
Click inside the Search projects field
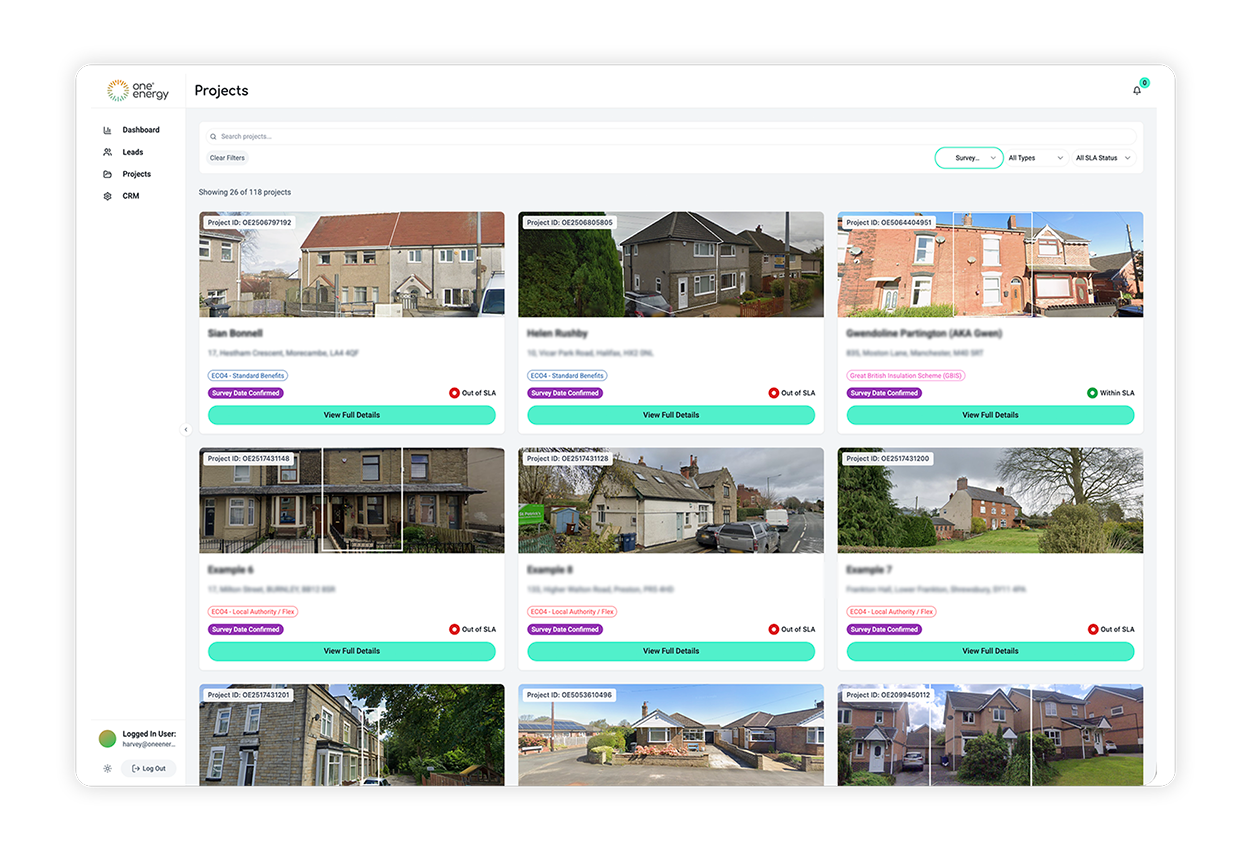coord(670,136)
